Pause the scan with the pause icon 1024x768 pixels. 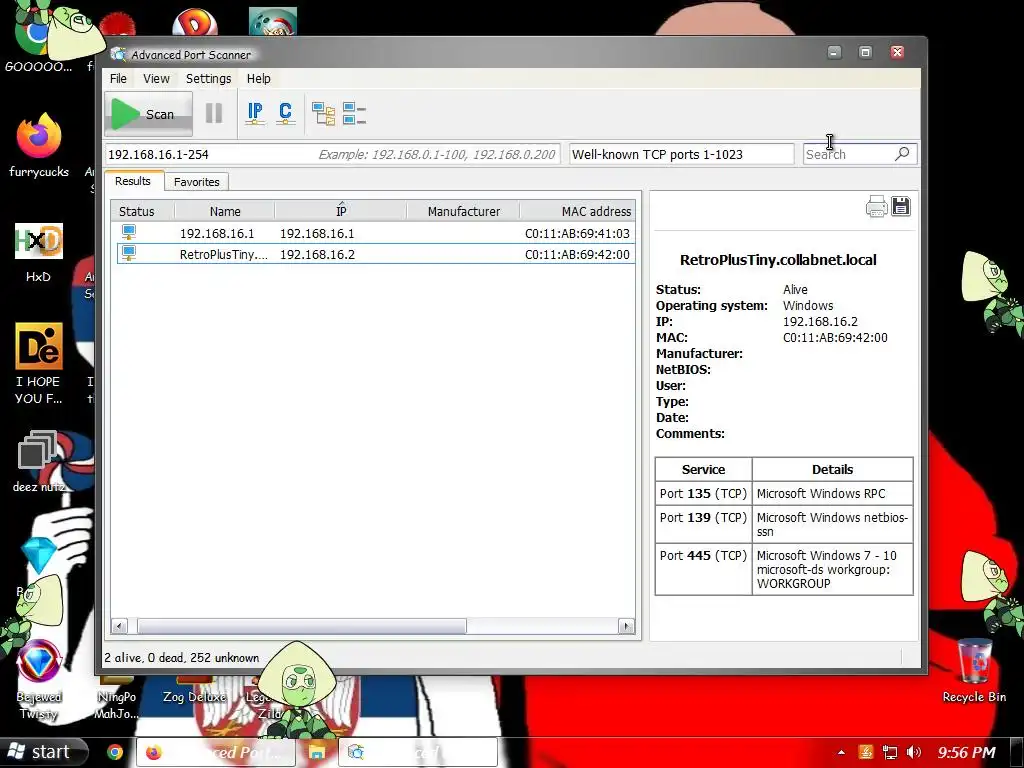pyautogui.click(x=214, y=114)
